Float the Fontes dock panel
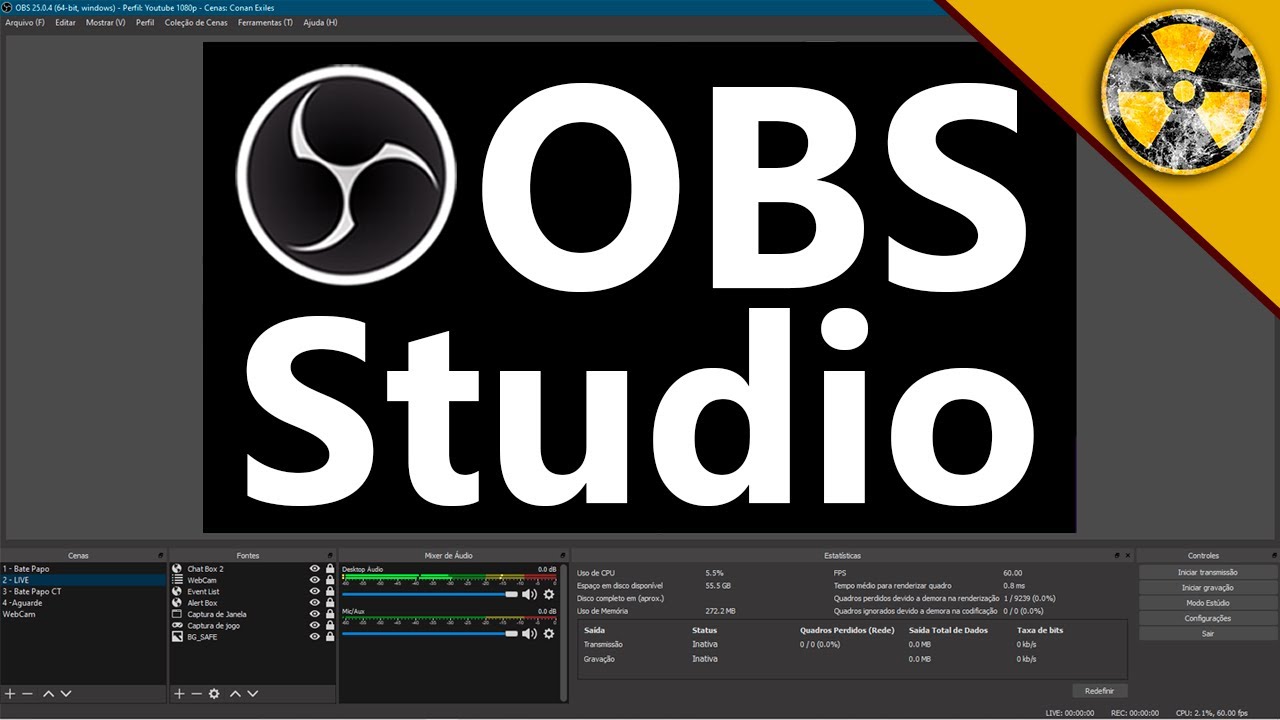Viewport: 1280px width, 720px height. point(330,555)
